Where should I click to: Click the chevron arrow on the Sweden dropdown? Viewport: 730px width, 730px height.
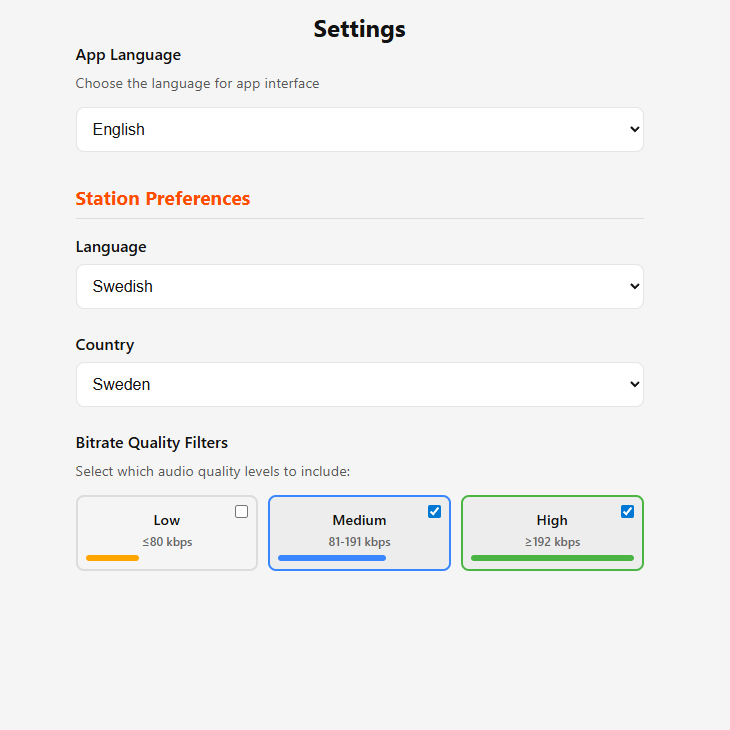click(x=634, y=385)
